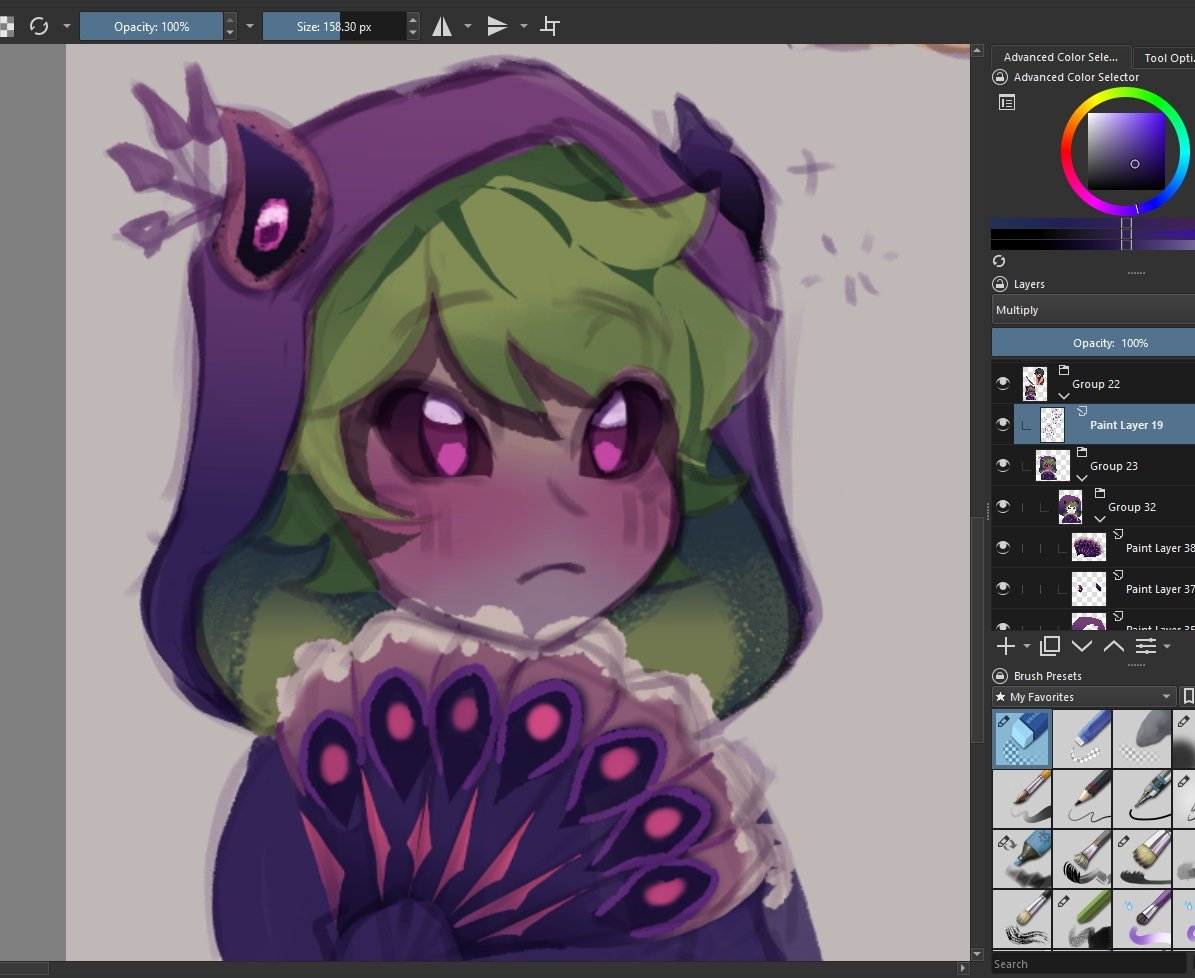This screenshot has height=978, width=1195.
Task: Switch to the Advanced Color Selector tab
Action: coord(1060,57)
